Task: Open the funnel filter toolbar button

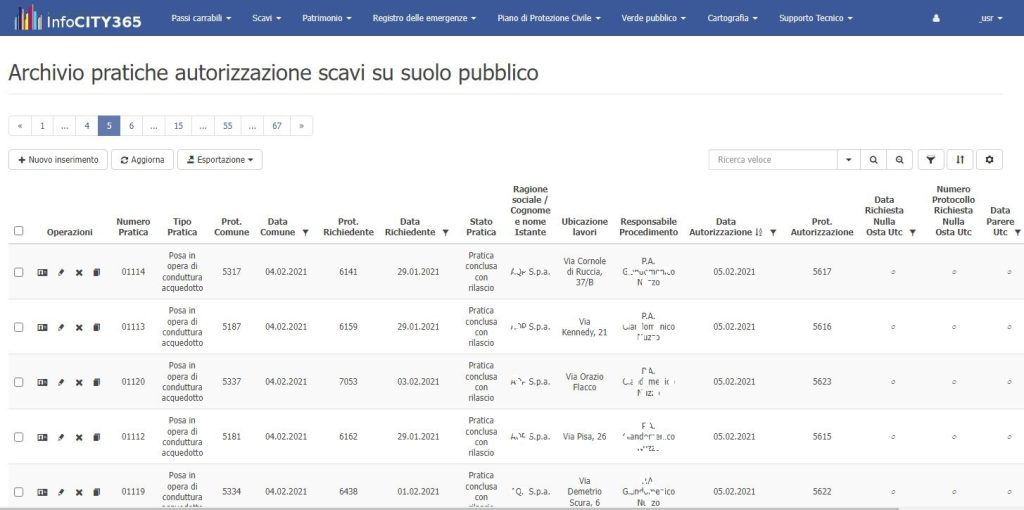Action: tap(931, 159)
